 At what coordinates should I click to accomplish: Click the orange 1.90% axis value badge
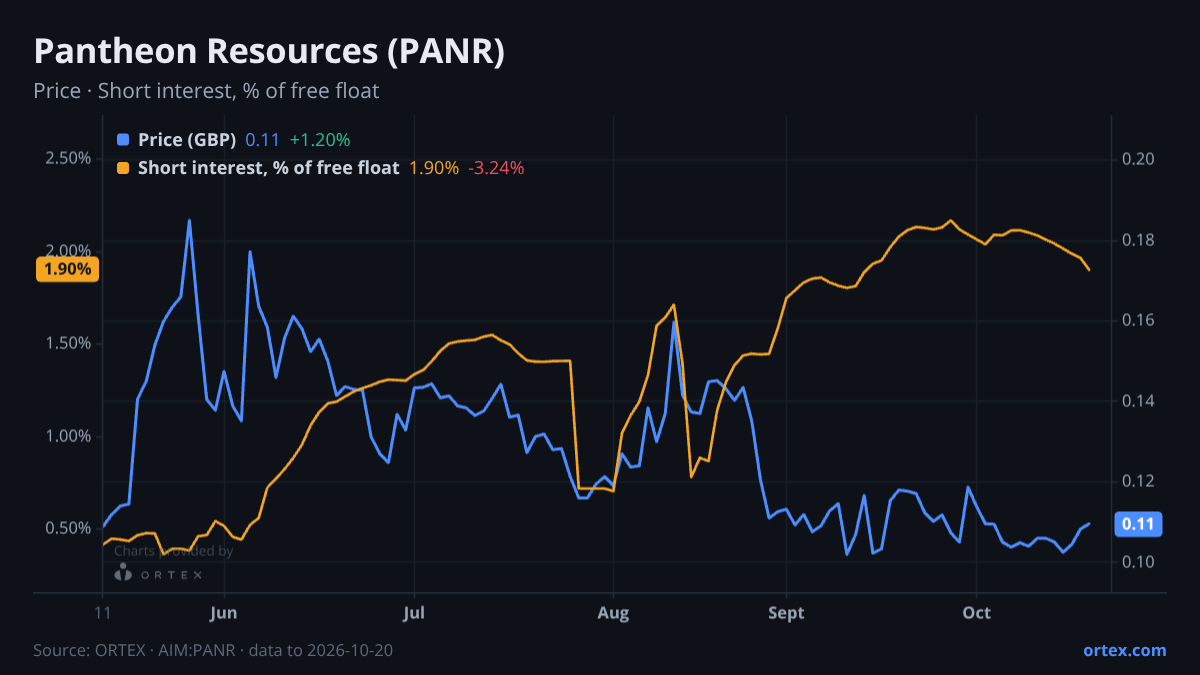point(68,269)
